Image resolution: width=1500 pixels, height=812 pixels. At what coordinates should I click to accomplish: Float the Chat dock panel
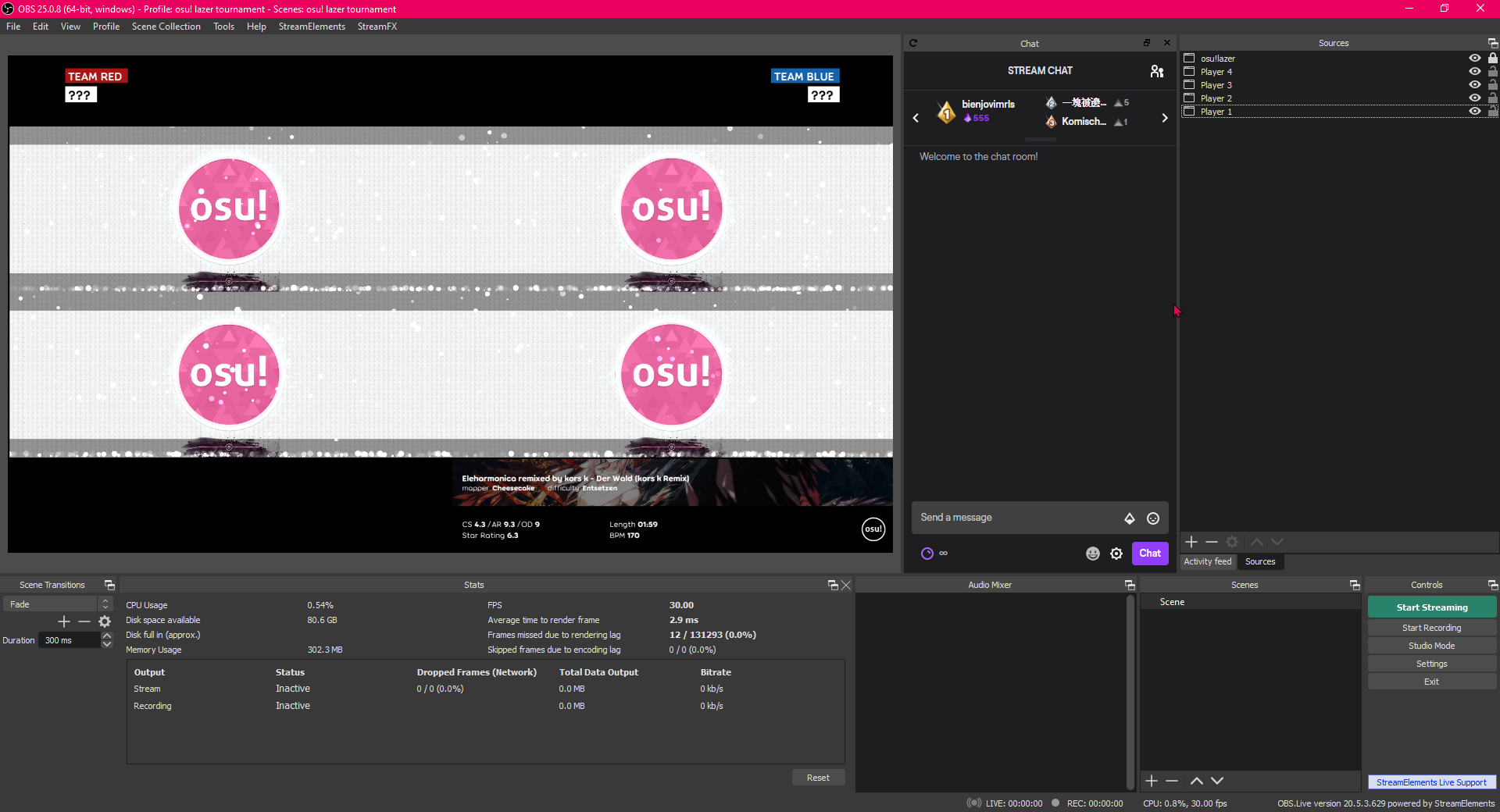coord(1147,43)
